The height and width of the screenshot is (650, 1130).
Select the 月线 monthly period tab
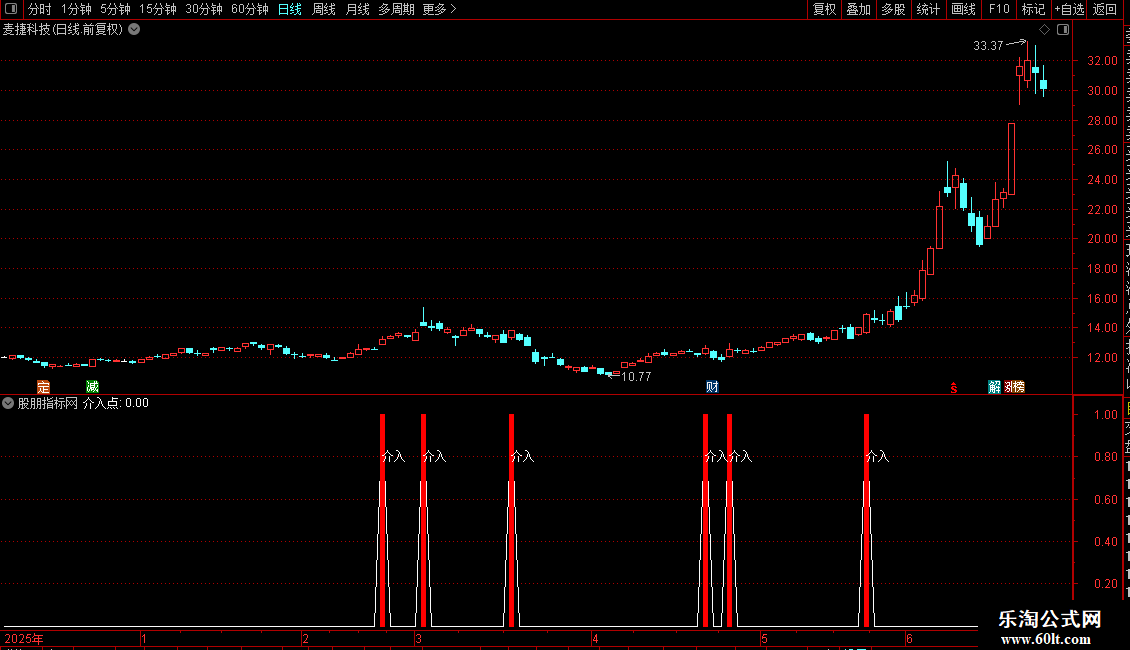click(357, 9)
